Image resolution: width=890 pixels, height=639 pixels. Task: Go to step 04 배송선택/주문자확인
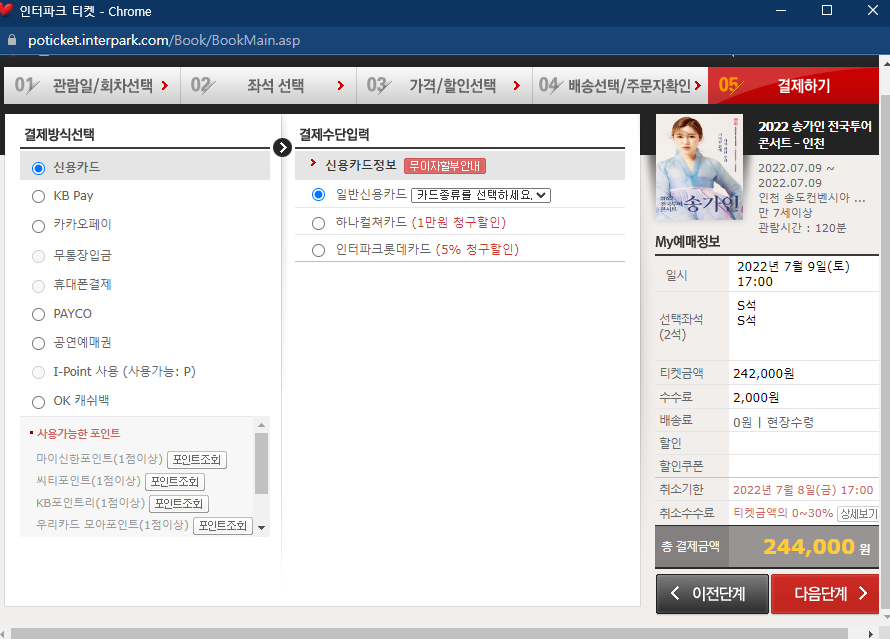(x=620, y=86)
